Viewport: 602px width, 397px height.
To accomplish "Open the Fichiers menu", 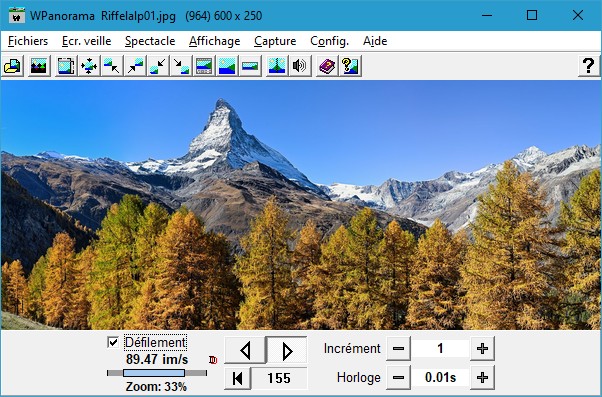I will (x=28, y=41).
